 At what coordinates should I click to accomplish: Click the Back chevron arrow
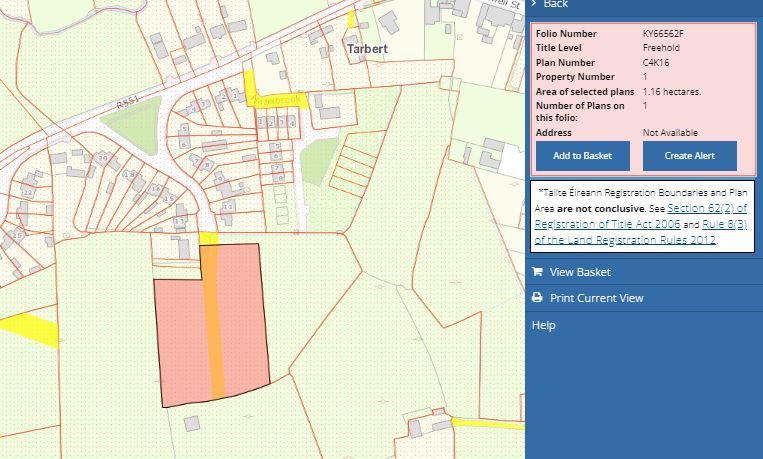(536, 4)
